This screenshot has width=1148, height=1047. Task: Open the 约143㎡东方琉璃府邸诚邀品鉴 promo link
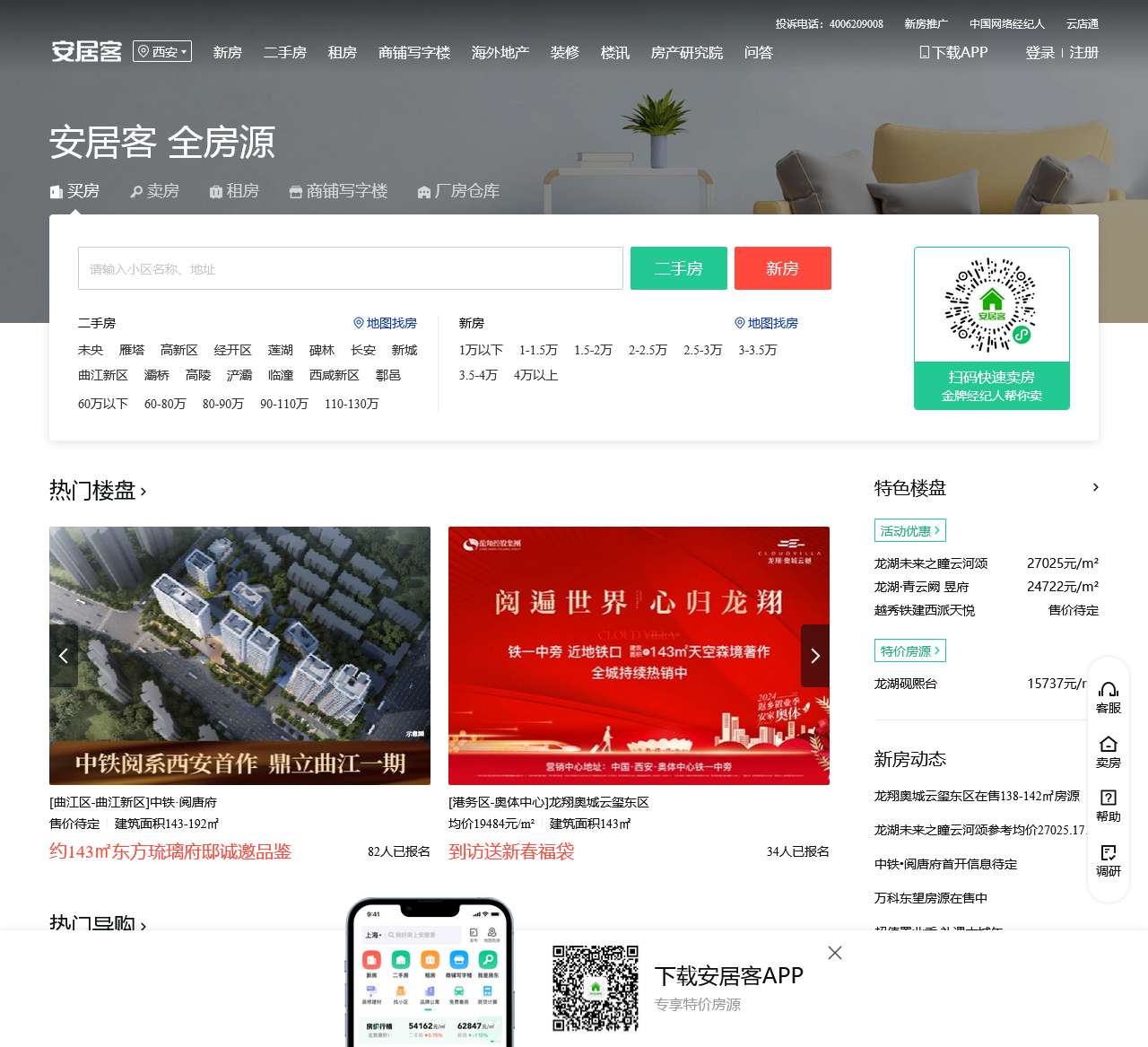pos(170,851)
